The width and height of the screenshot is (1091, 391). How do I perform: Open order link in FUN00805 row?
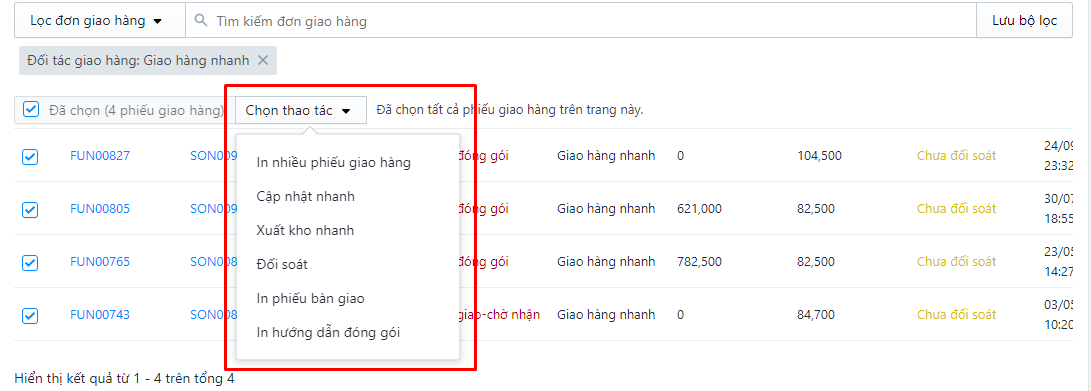click(x=214, y=209)
